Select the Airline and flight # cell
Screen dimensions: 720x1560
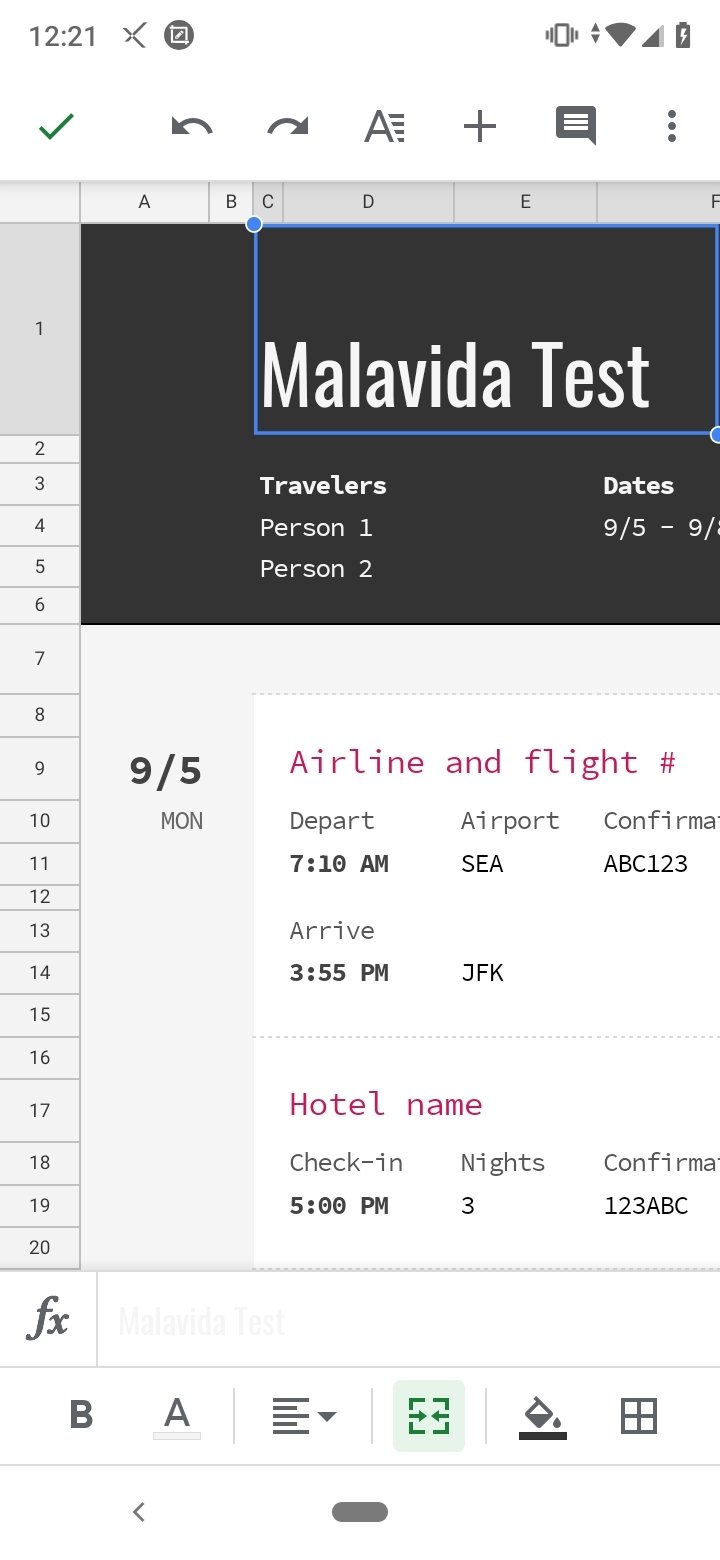(x=482, y=763)
